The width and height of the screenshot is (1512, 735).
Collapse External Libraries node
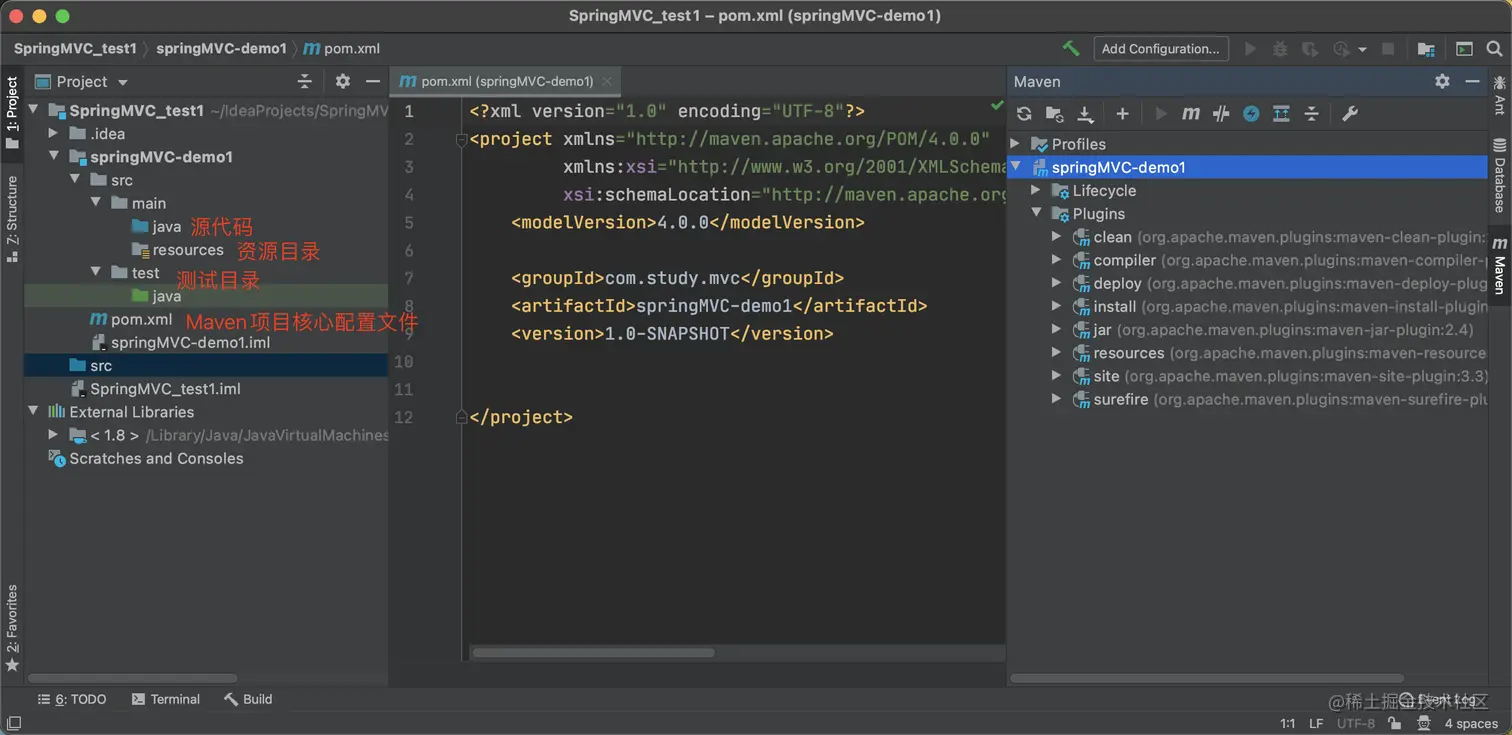34,412
